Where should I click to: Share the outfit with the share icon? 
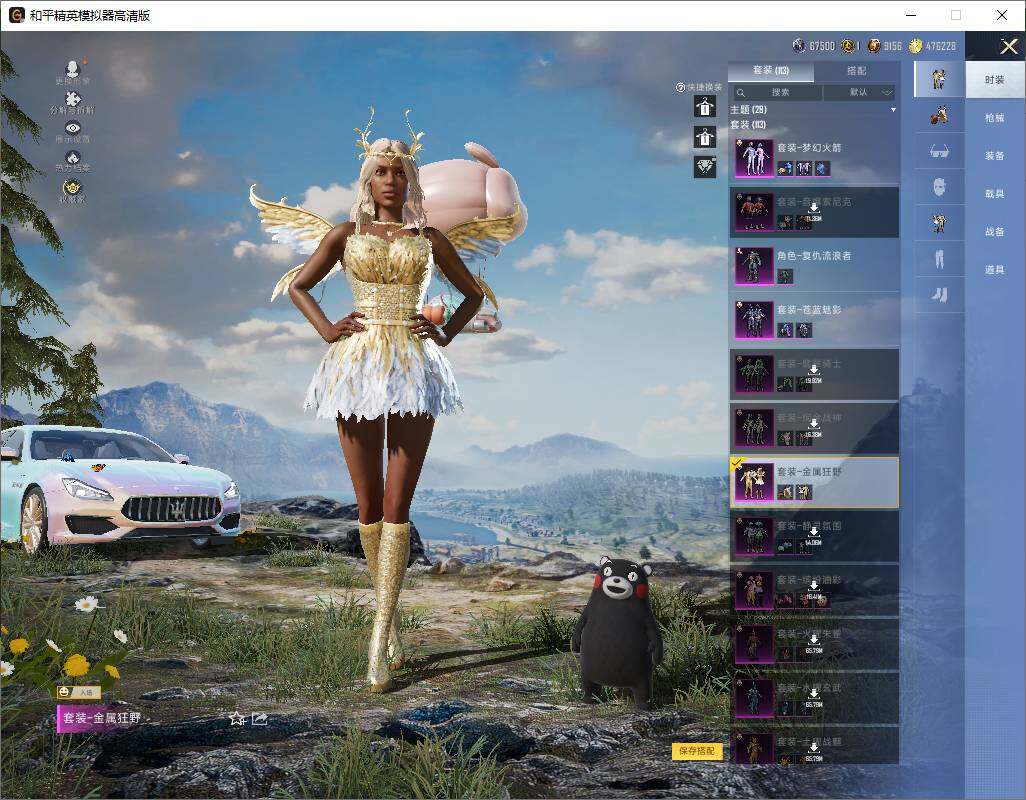pos(260,719)
